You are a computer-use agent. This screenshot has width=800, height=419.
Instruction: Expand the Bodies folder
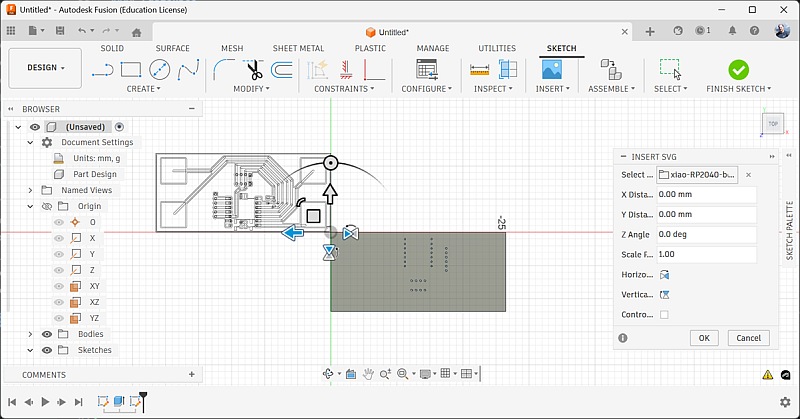pos(30,334)
